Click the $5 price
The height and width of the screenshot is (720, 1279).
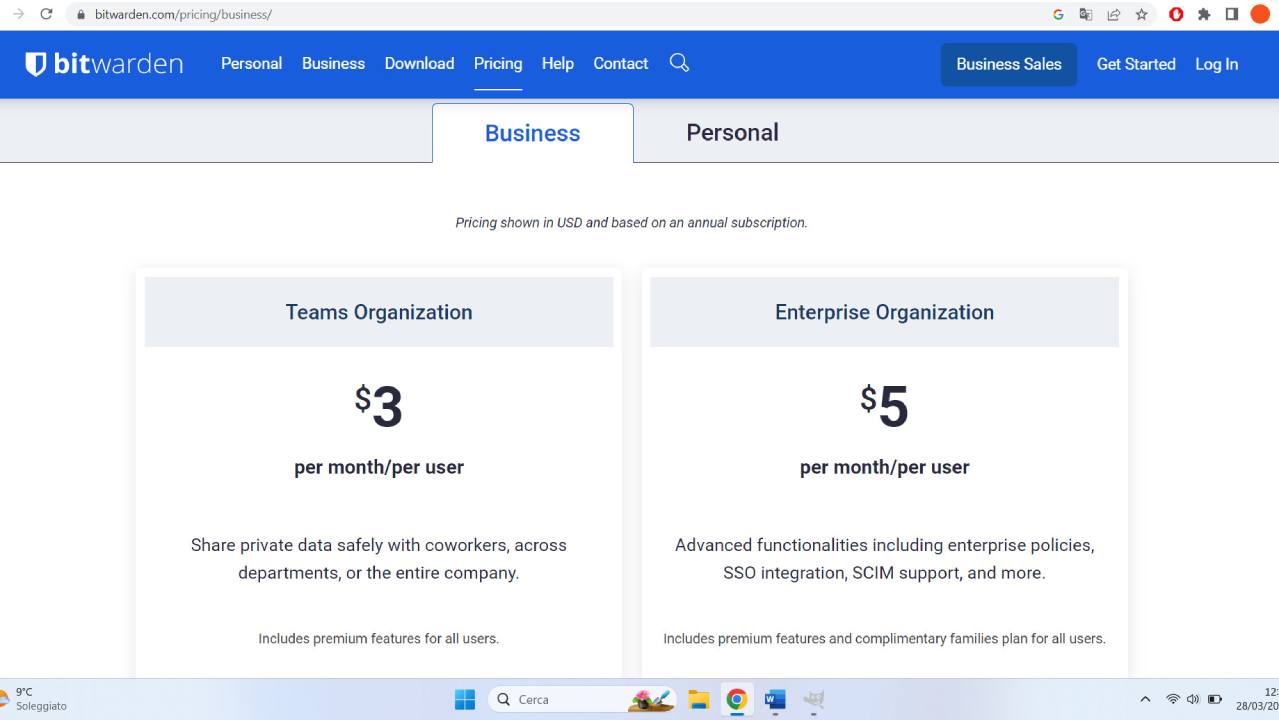coord(885,406)
